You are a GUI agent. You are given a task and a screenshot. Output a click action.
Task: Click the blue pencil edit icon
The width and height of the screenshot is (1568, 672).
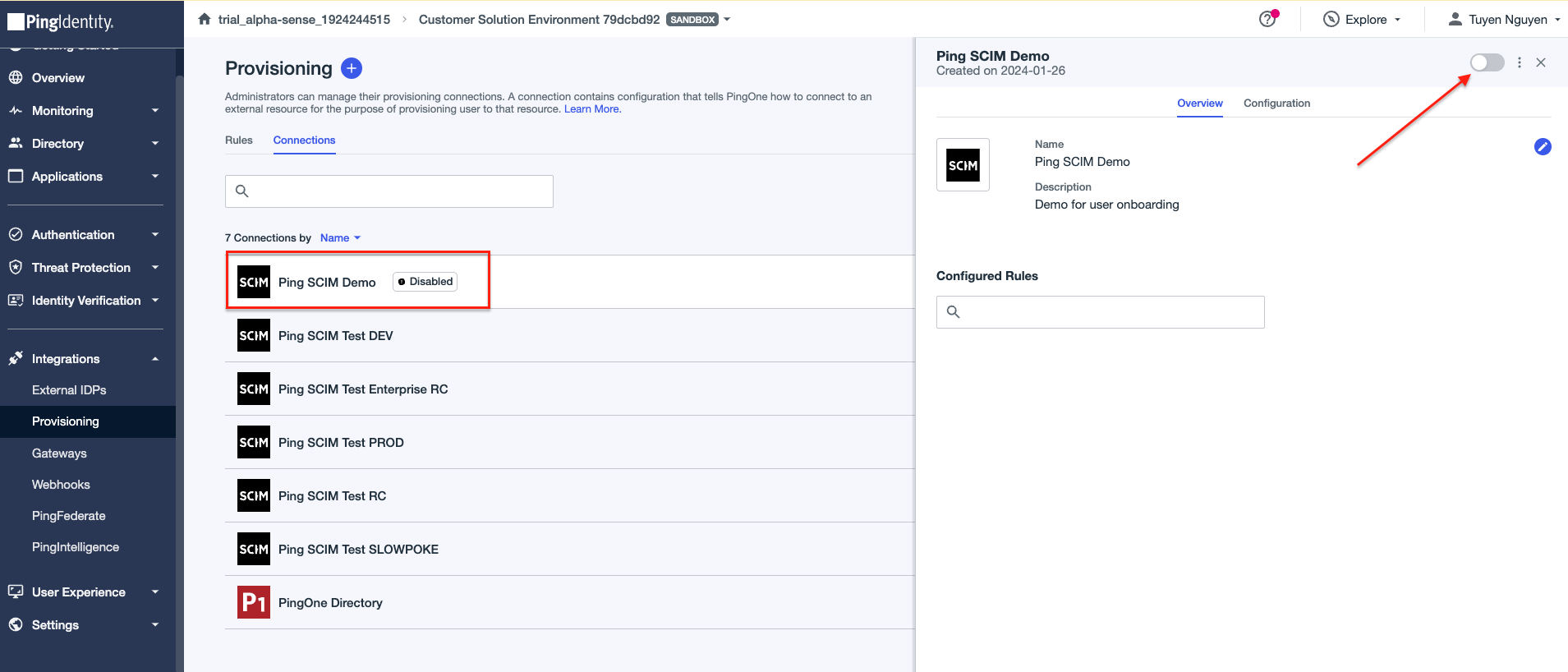1543,146
